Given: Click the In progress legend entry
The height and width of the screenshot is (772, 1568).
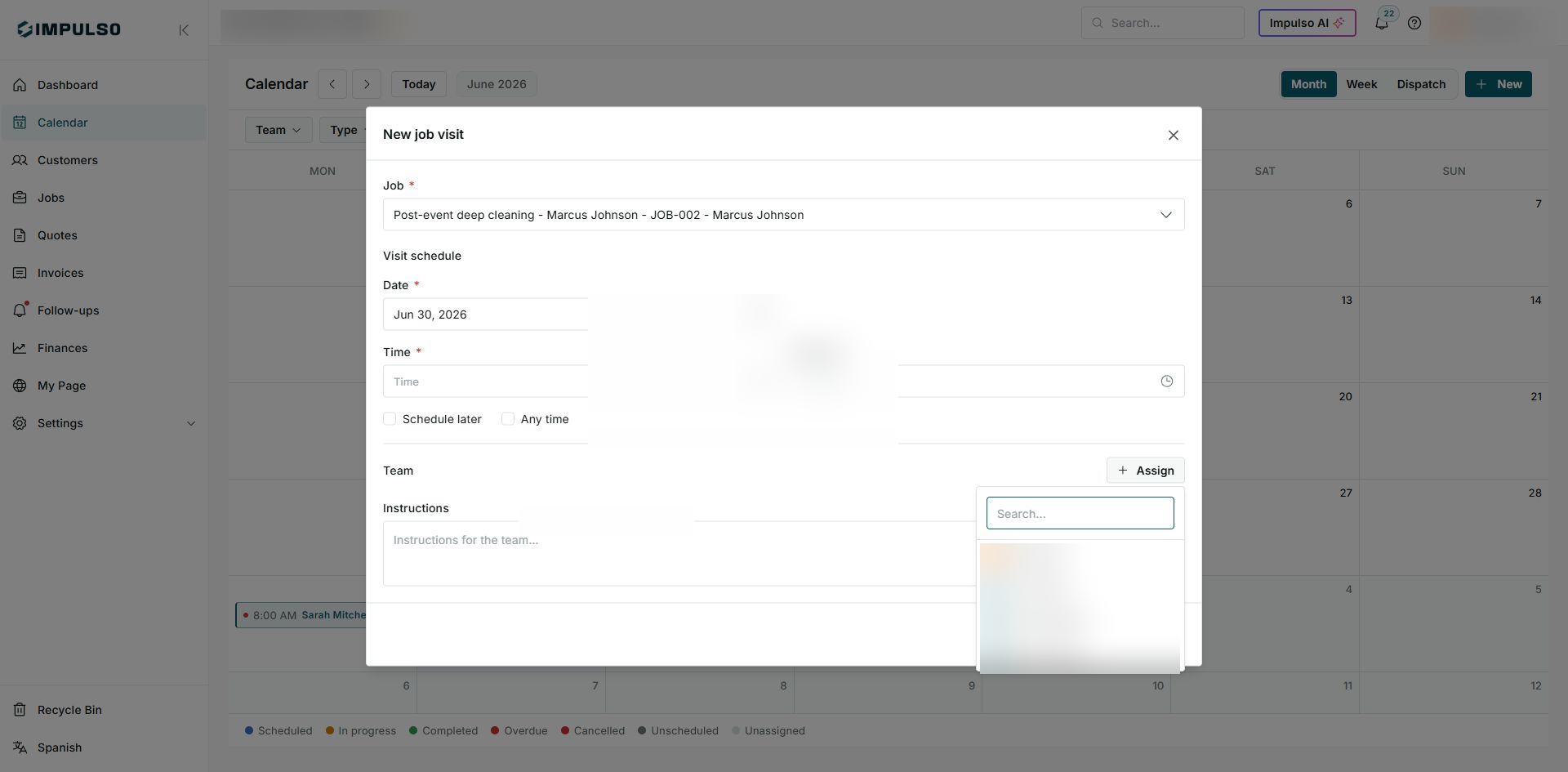Looking at the screenshot, I should [x=360, y=731].
